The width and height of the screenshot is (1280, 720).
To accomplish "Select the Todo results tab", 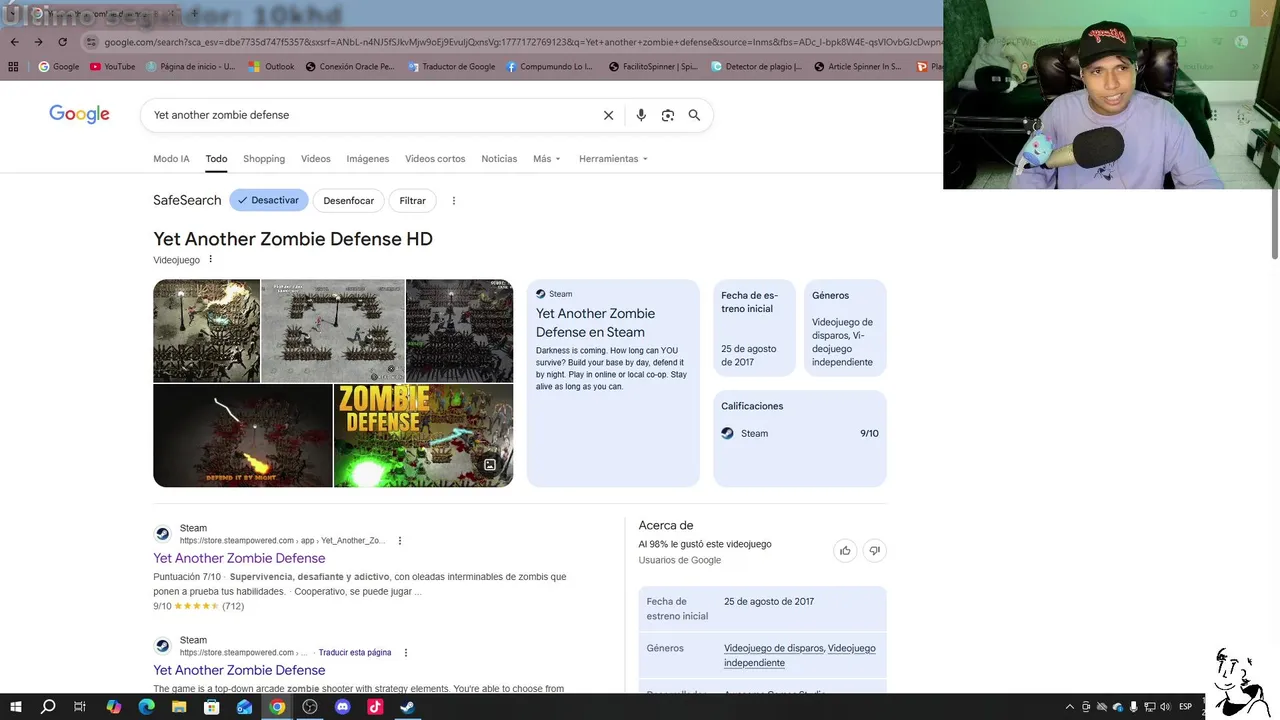I will [x=216, y=159].
